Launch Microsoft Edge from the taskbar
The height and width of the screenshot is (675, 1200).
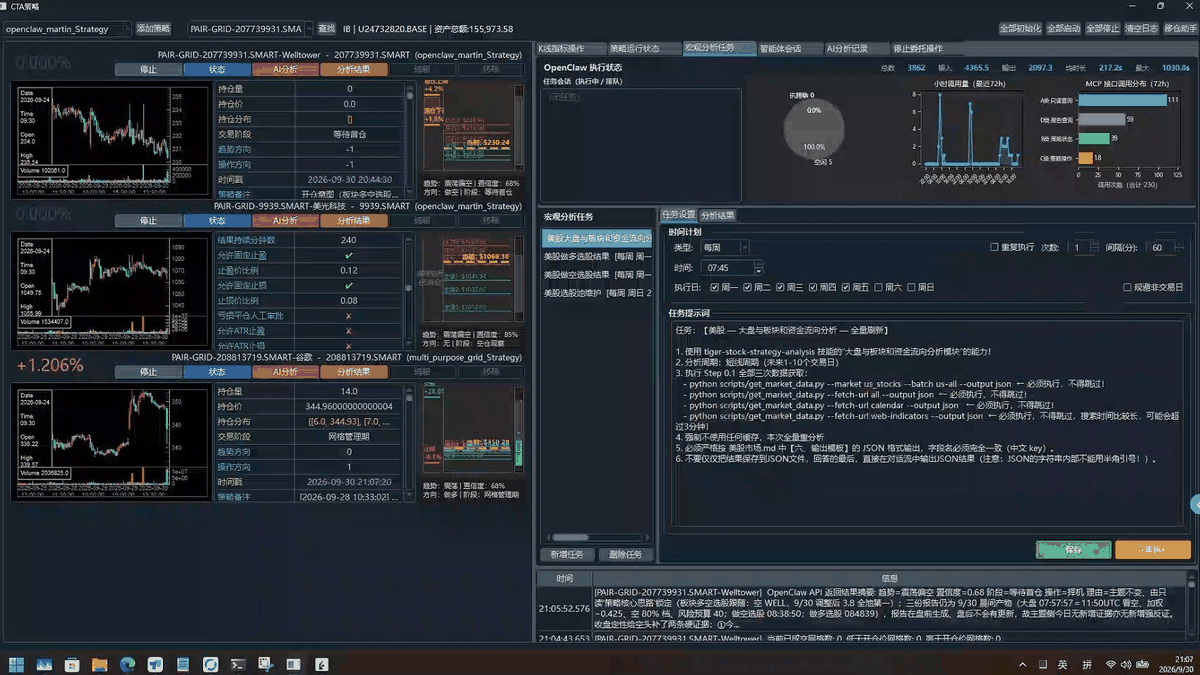point(127,664)
